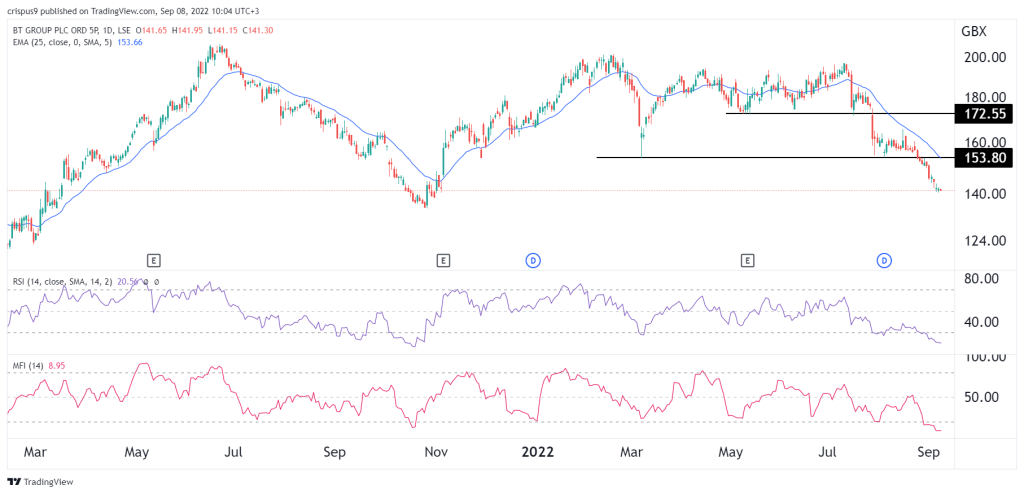Open the dividend D marker before 2022
Viewport: 1024px width, 494px height.
[x=533, y=261]
